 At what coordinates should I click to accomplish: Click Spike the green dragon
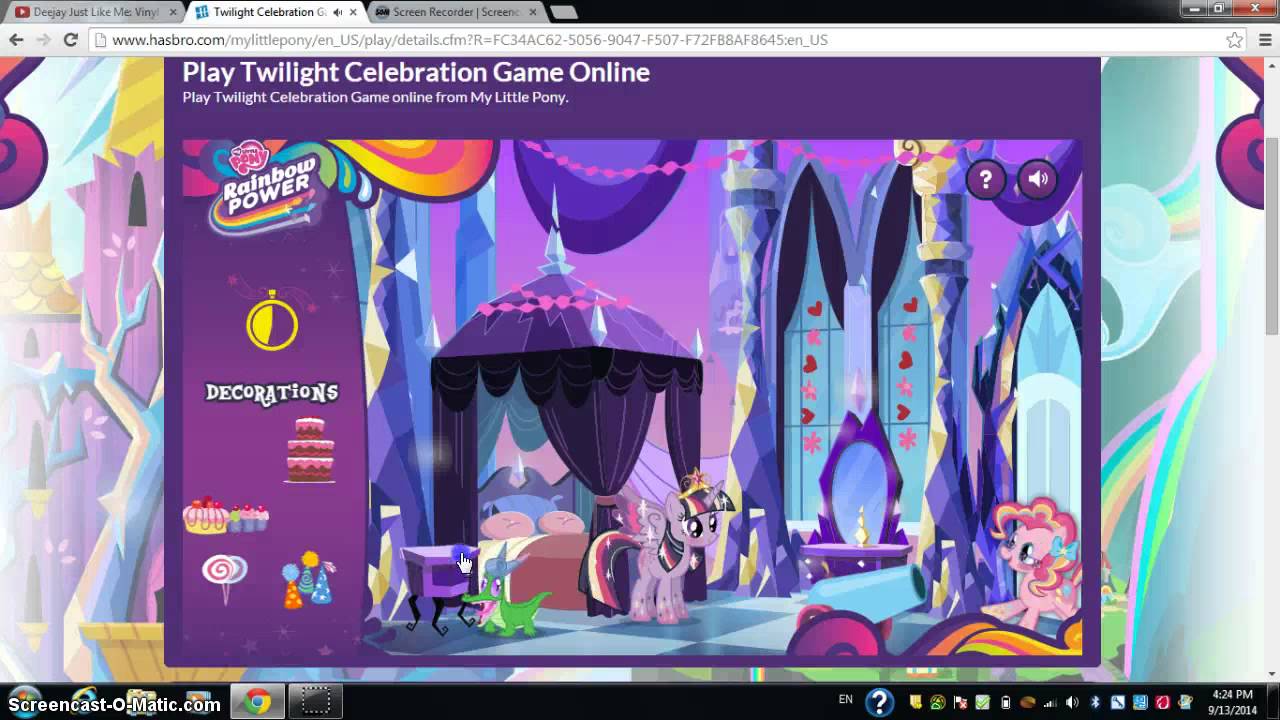click(x=510, y=598)
